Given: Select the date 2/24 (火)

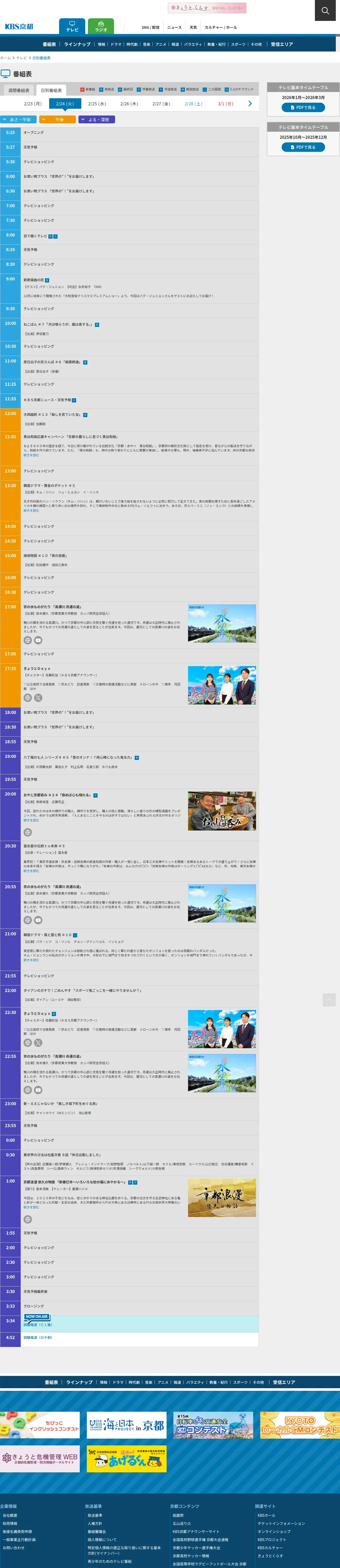Looking at the screenshot, I should click(x=65, y=104).
